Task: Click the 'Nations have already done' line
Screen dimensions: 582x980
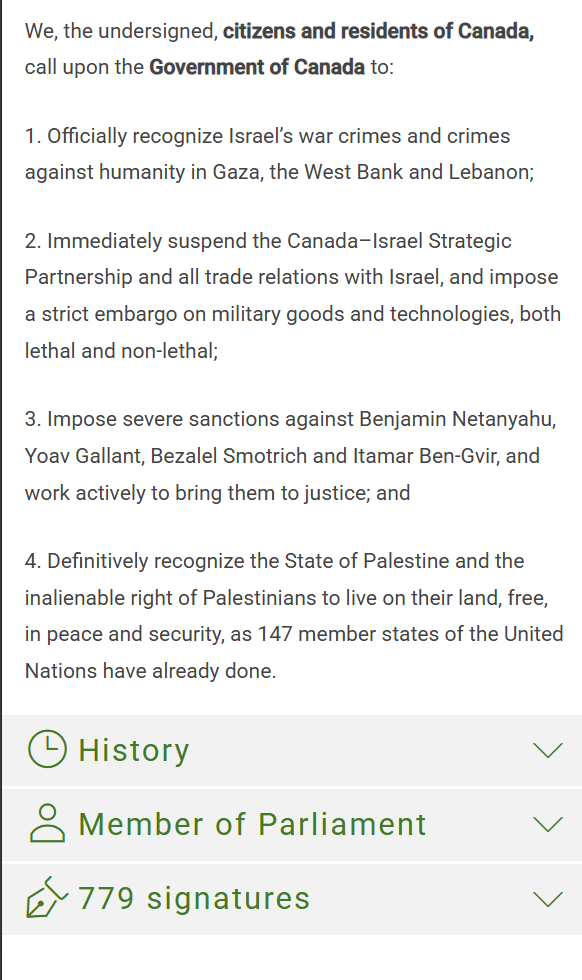Action: (x=150, y=671)
